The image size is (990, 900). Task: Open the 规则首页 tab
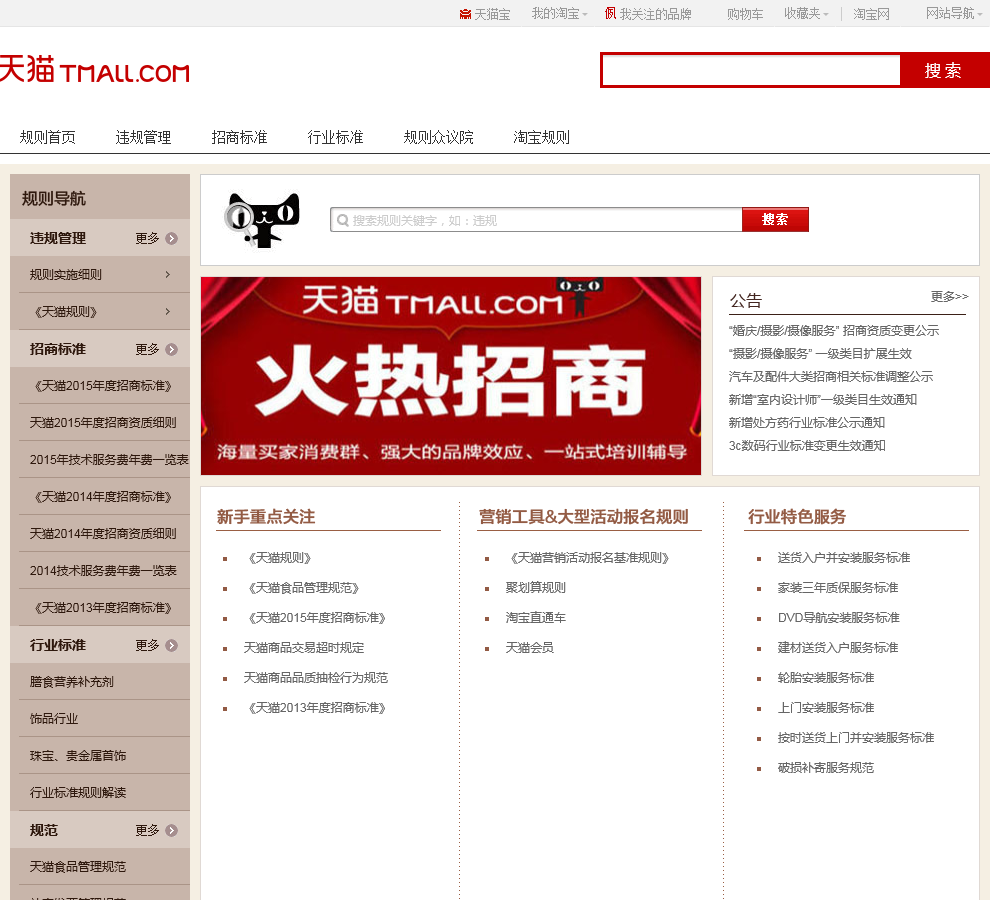[47, 137]
